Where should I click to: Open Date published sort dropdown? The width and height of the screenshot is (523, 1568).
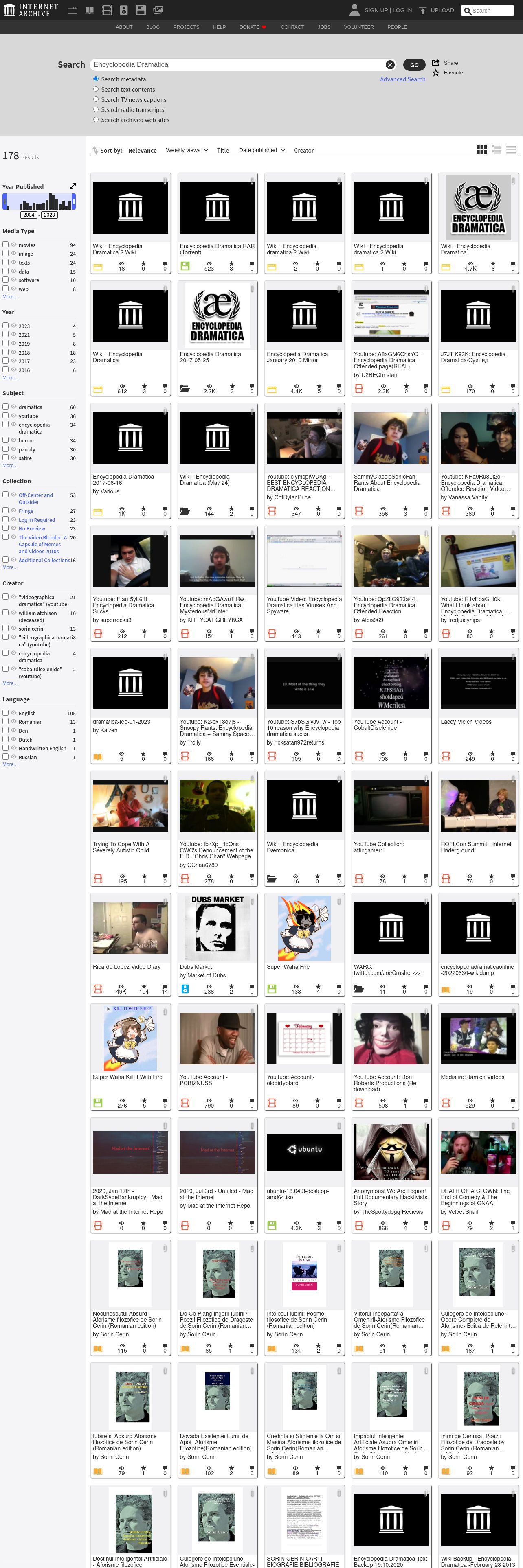point(262,150)
